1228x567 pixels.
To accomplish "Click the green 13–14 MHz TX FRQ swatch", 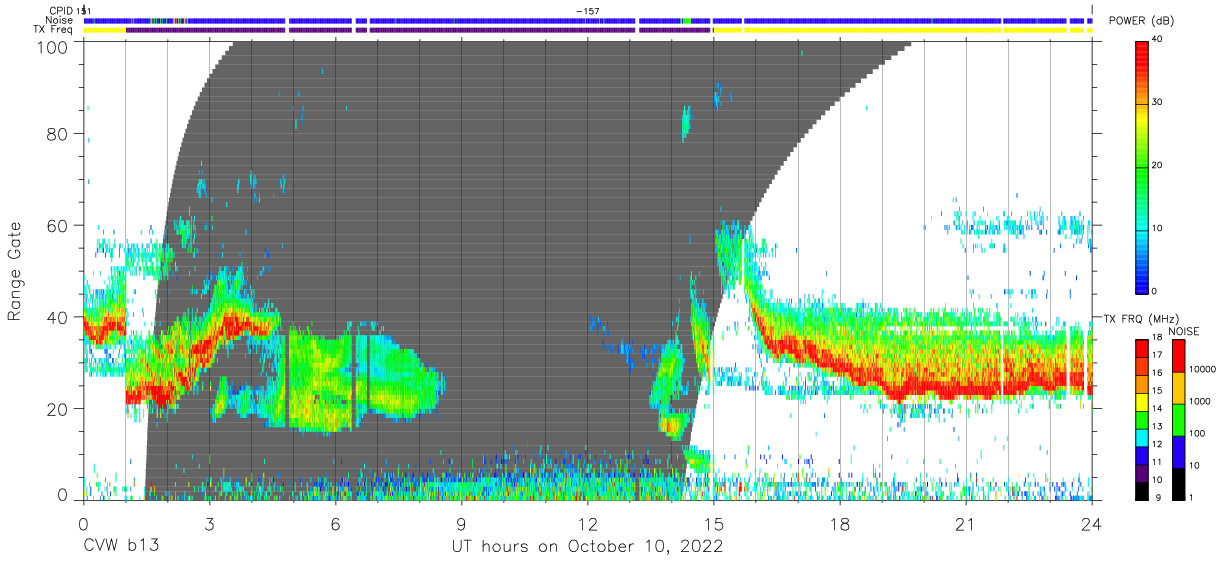I will point(1142,420).
